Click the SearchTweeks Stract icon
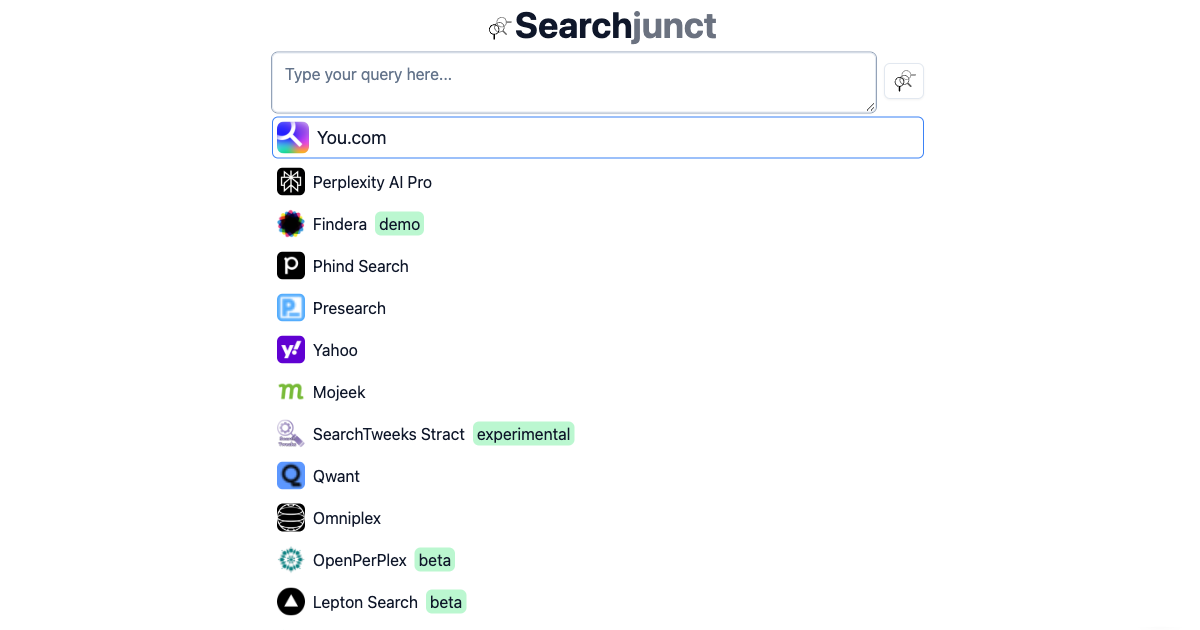 [x=290, y=433]
